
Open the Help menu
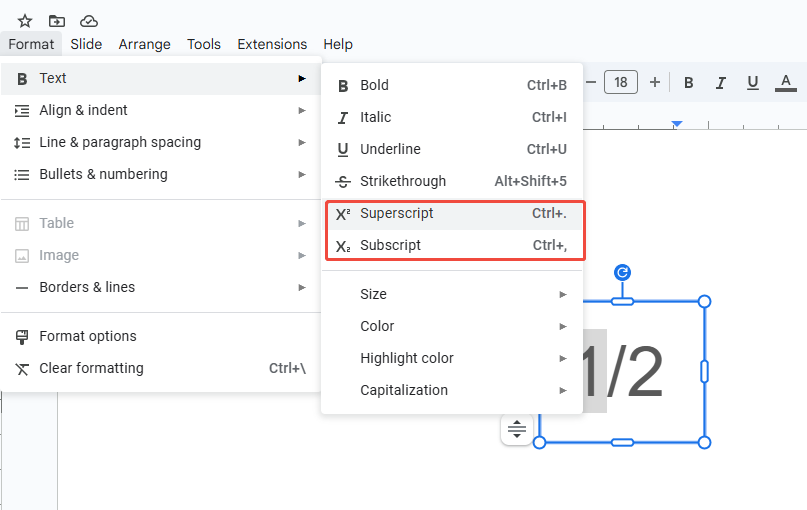pyautogui.click(x=338, y=44)
